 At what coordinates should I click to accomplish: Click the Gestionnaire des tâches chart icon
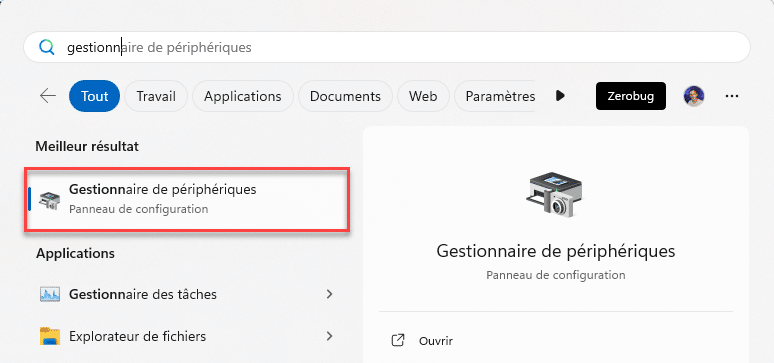49,295
